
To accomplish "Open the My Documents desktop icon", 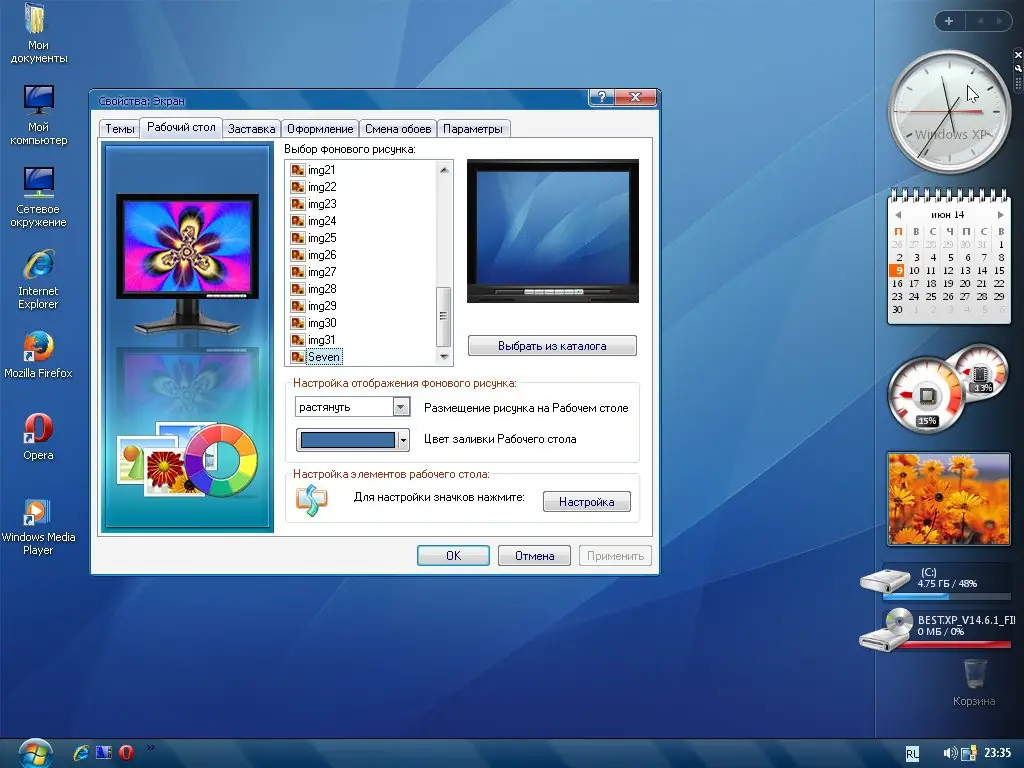I will [x=38, y=33].
